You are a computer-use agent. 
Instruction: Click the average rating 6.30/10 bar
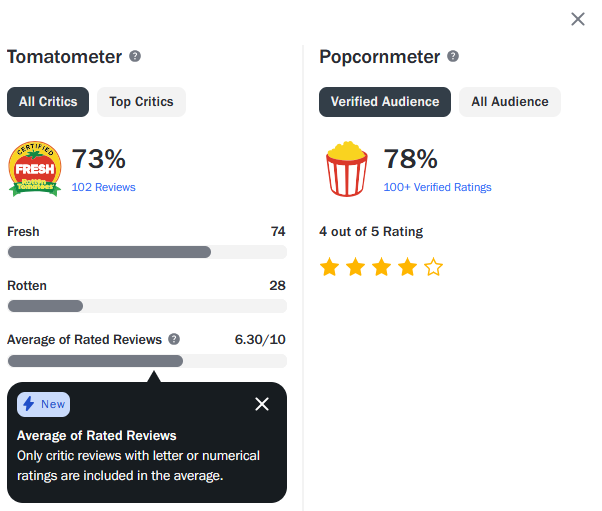(x=147, y=361)
